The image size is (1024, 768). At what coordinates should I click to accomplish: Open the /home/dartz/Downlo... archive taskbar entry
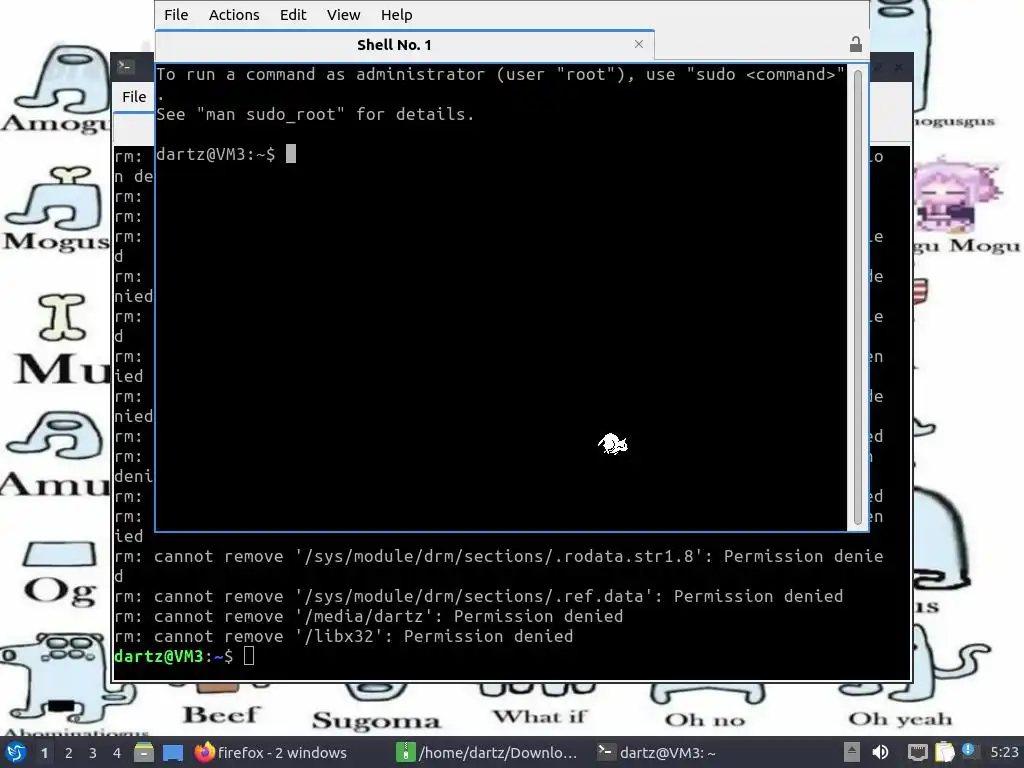(487, 752)
